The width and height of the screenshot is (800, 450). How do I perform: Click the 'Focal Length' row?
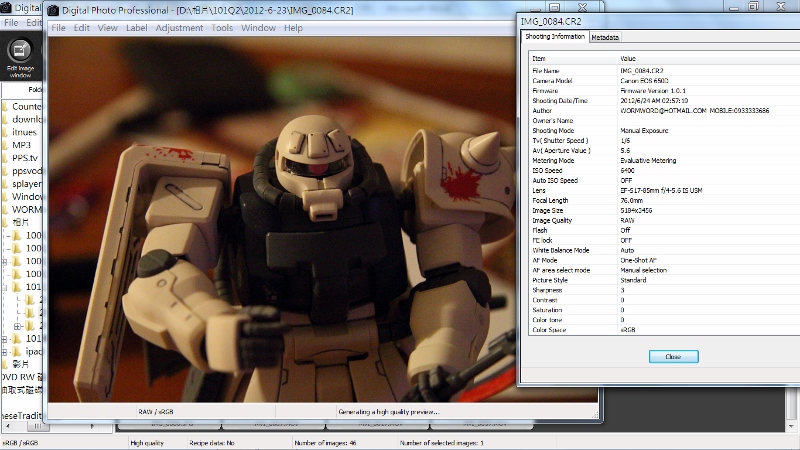(x=664, y=201)
